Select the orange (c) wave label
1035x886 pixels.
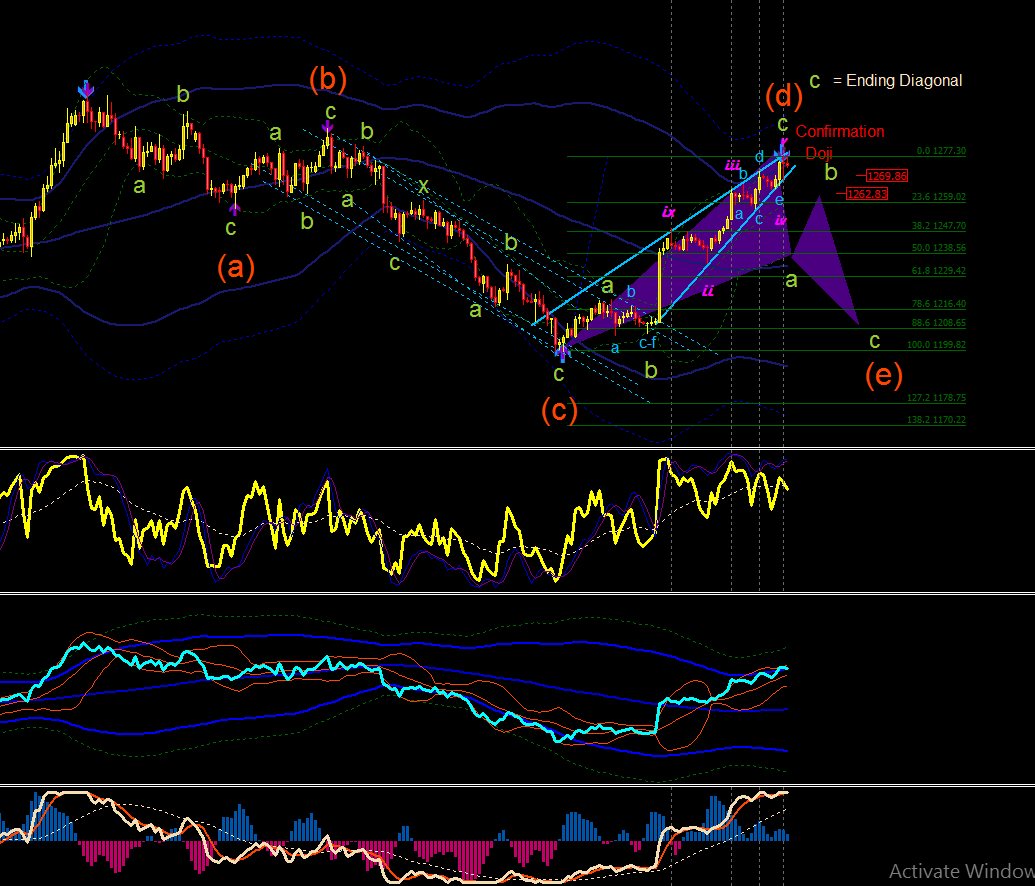tap(559, 410)
